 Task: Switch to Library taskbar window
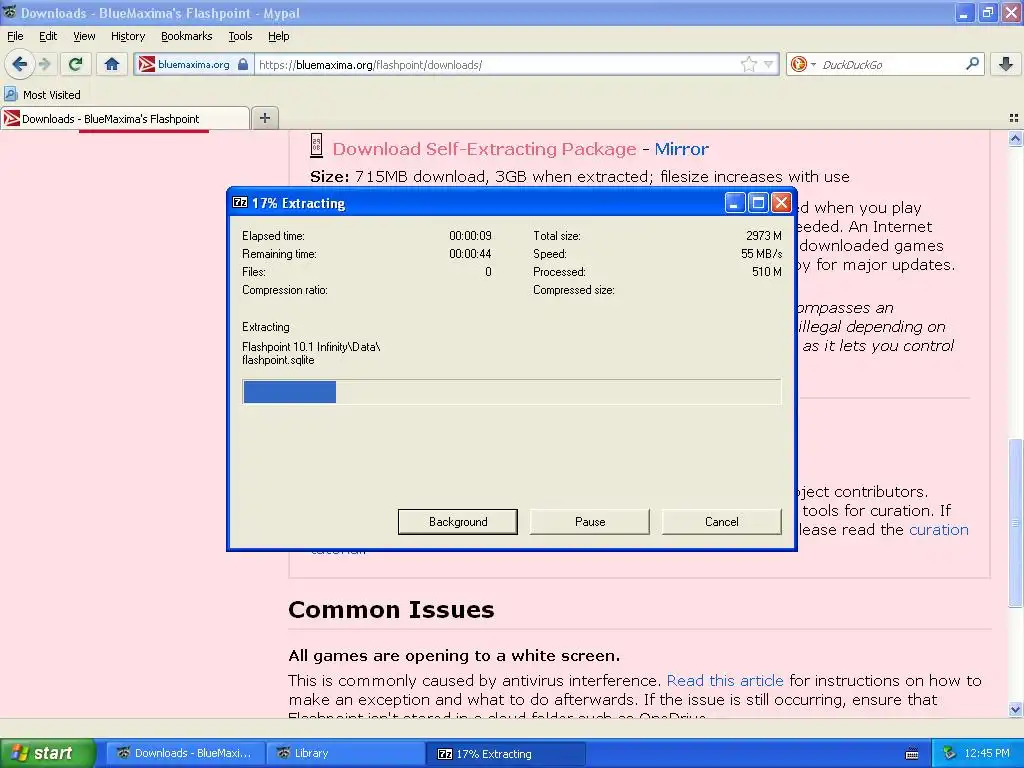pos(345,753)
